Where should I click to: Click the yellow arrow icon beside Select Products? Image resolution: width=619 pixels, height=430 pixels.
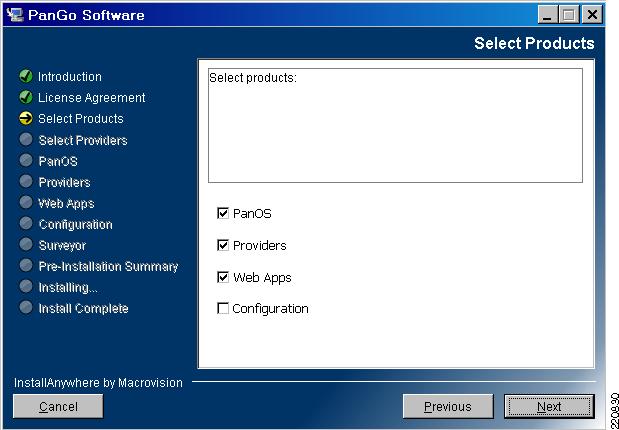26,118
